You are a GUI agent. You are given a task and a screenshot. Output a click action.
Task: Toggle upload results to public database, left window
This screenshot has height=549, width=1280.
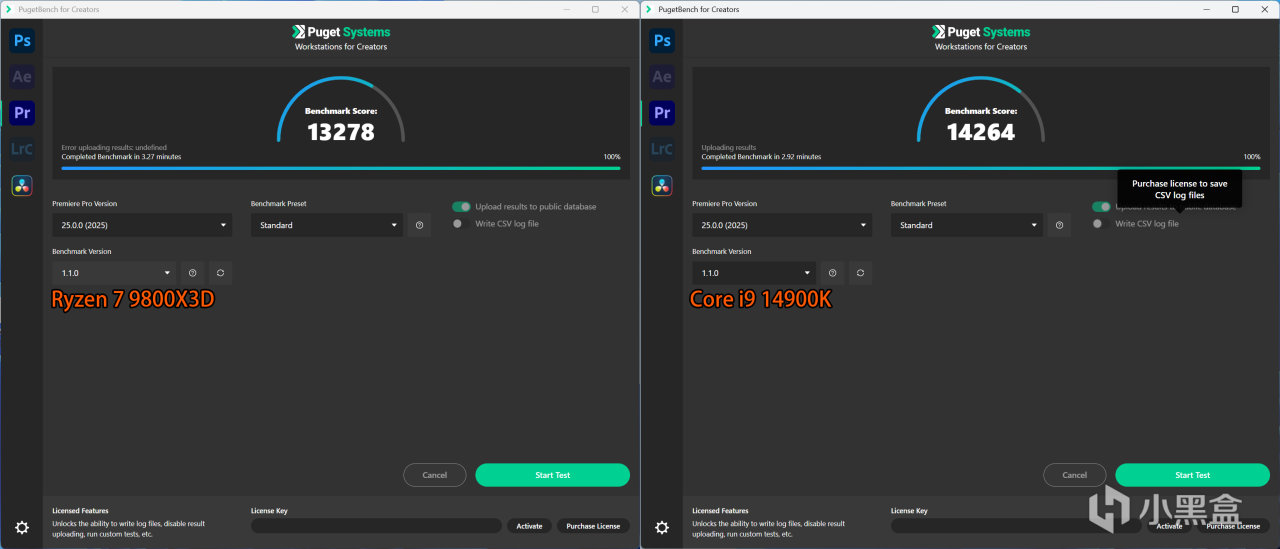[461, 207]
